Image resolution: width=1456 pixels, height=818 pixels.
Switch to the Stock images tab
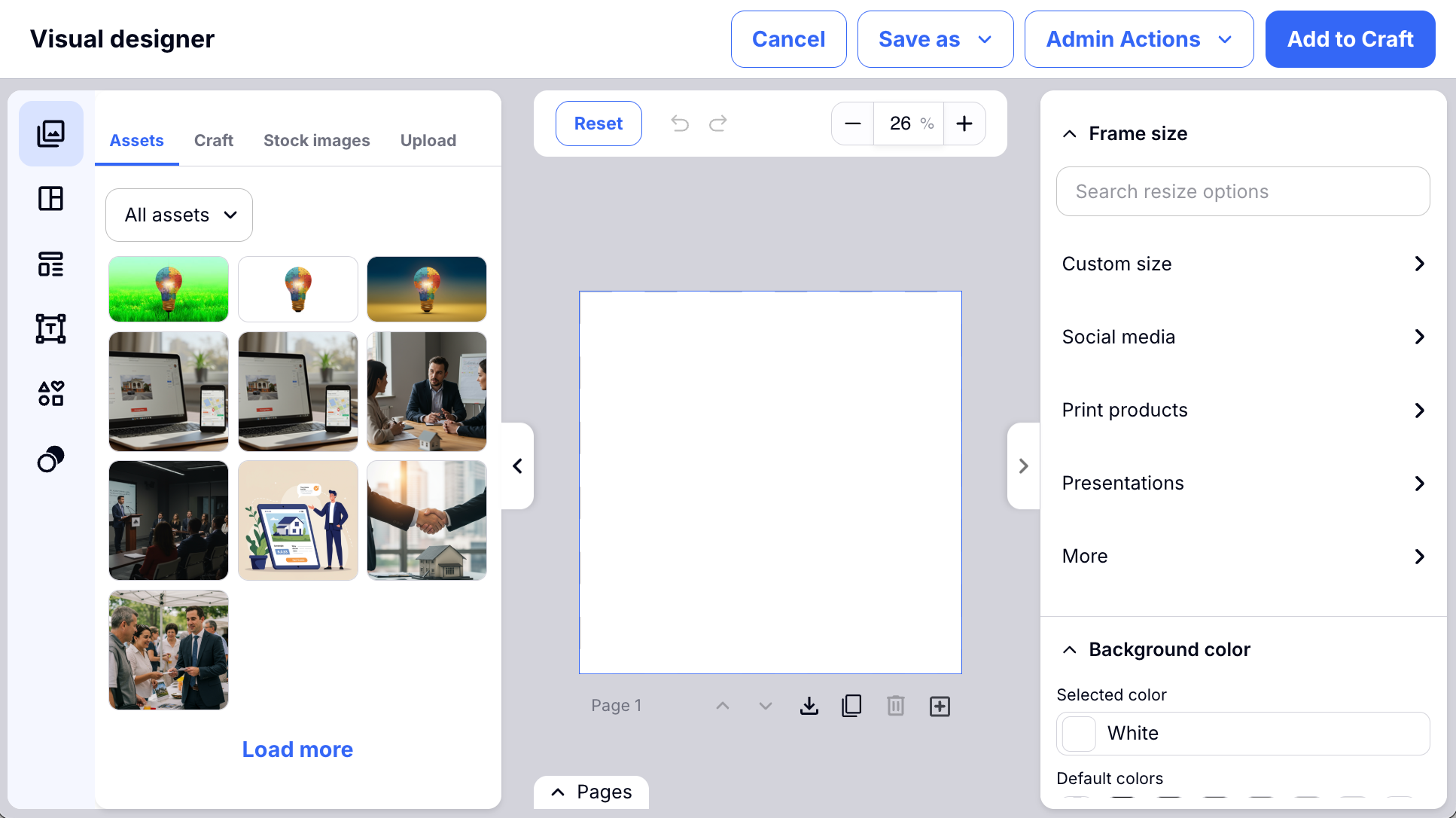tap(316, 141)
